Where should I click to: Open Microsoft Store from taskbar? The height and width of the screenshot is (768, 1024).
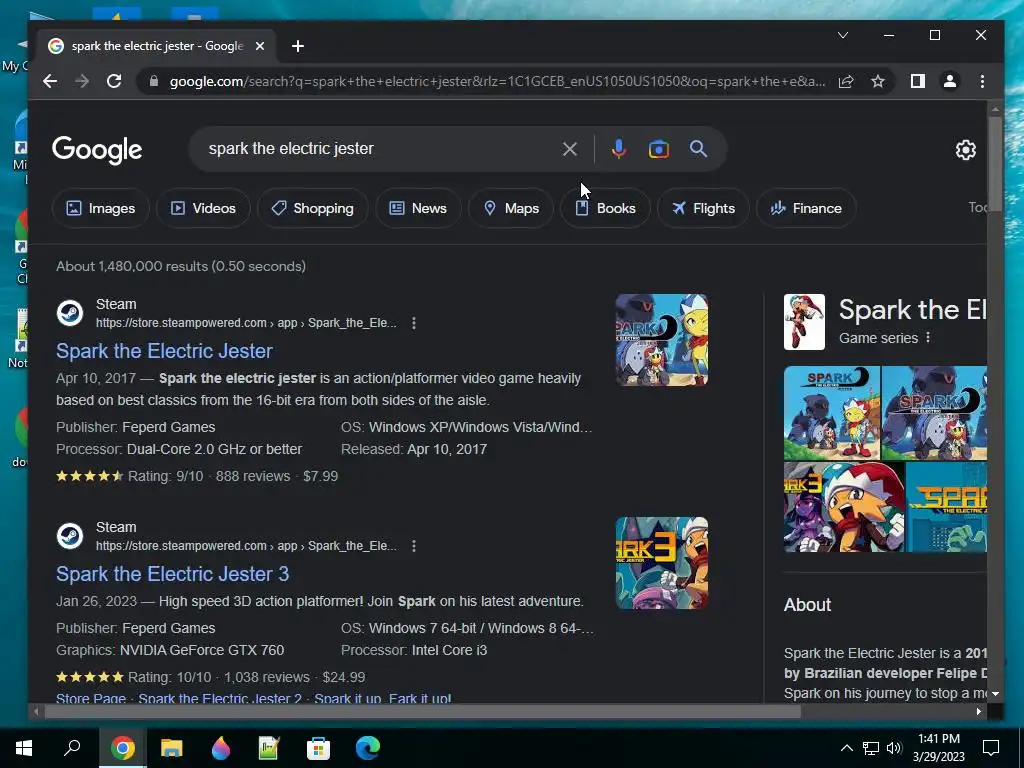pyautogui.click(x=319, y=748)
